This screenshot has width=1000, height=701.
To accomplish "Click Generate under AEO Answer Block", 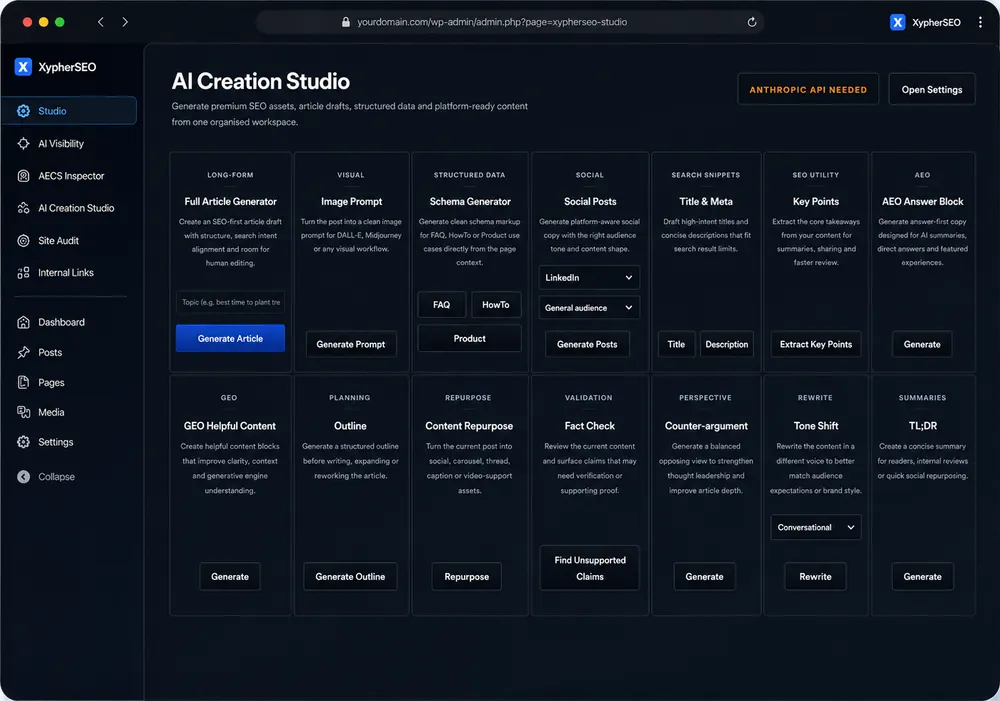I will (x=922, y=344).
